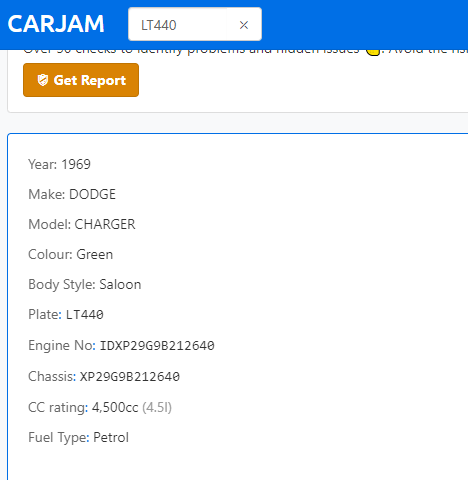Open the CARJAM home logo
The width and height of the screenshot is (468, 480).
(56, 24)
